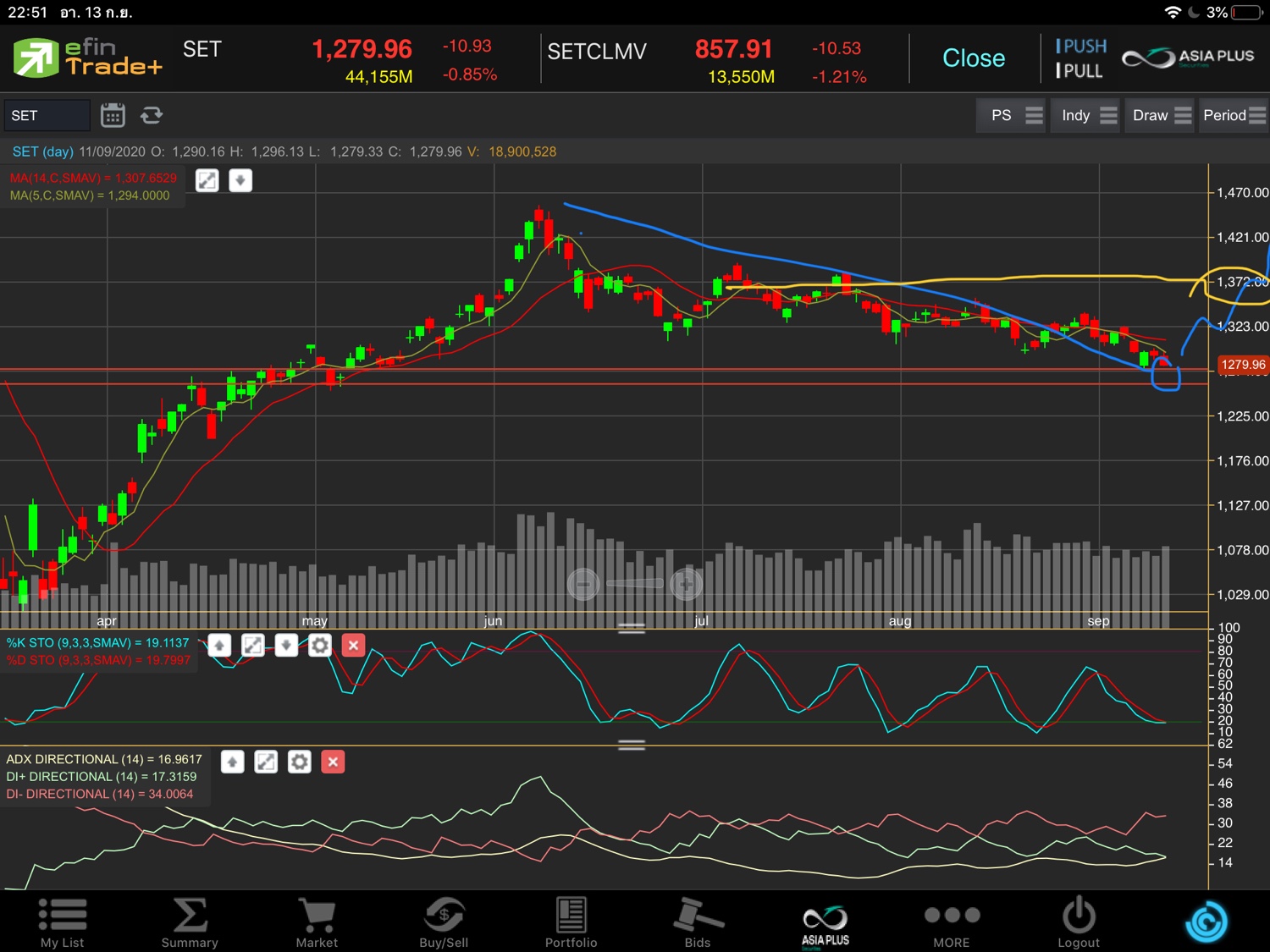Switch to the Market tab

317,922
